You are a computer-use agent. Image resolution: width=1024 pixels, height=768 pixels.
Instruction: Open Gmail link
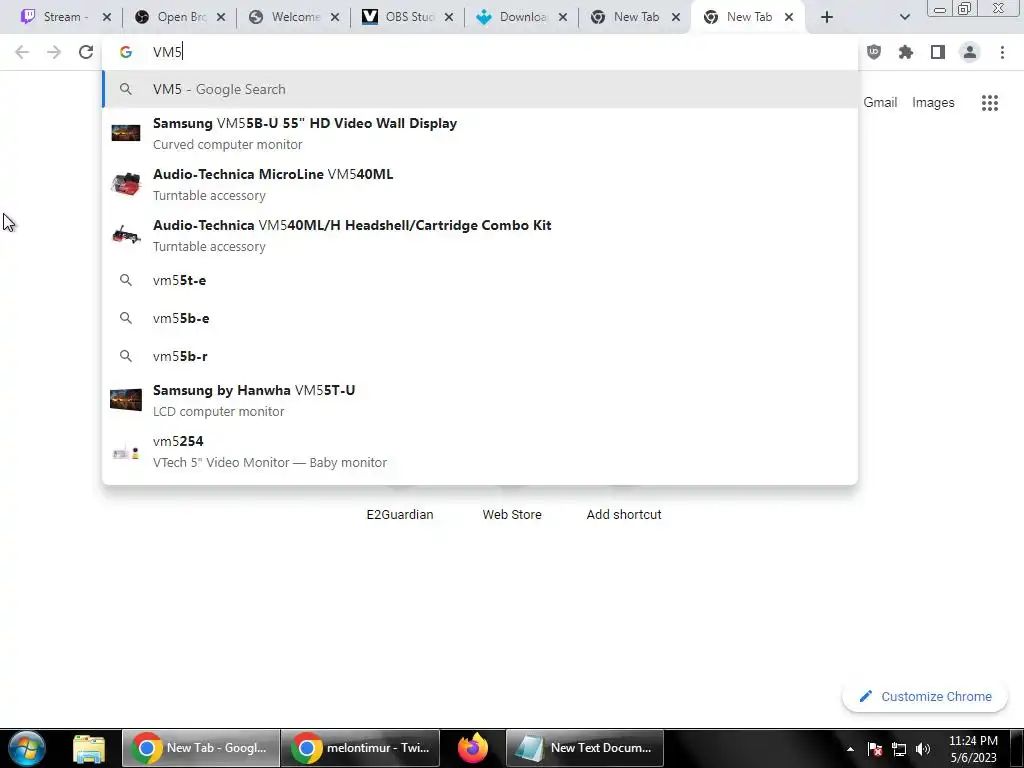click(880, 103)
